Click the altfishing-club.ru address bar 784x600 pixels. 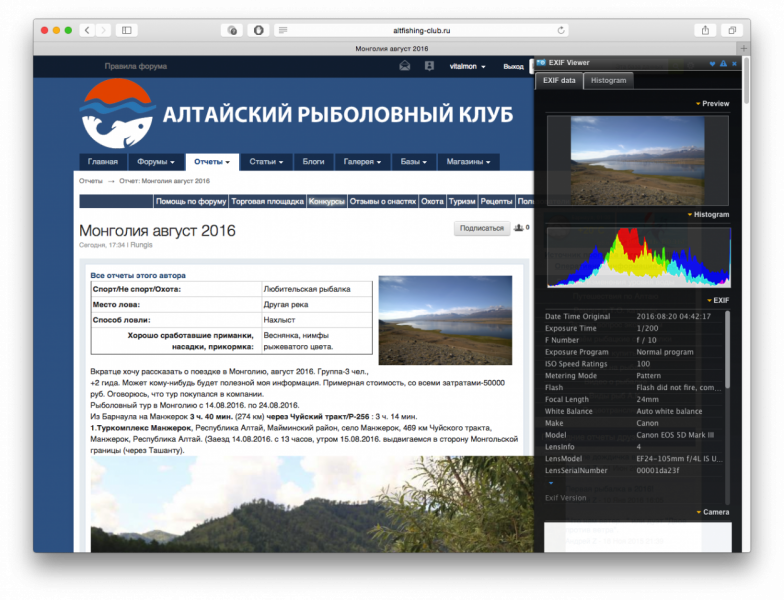pos(422,30)
